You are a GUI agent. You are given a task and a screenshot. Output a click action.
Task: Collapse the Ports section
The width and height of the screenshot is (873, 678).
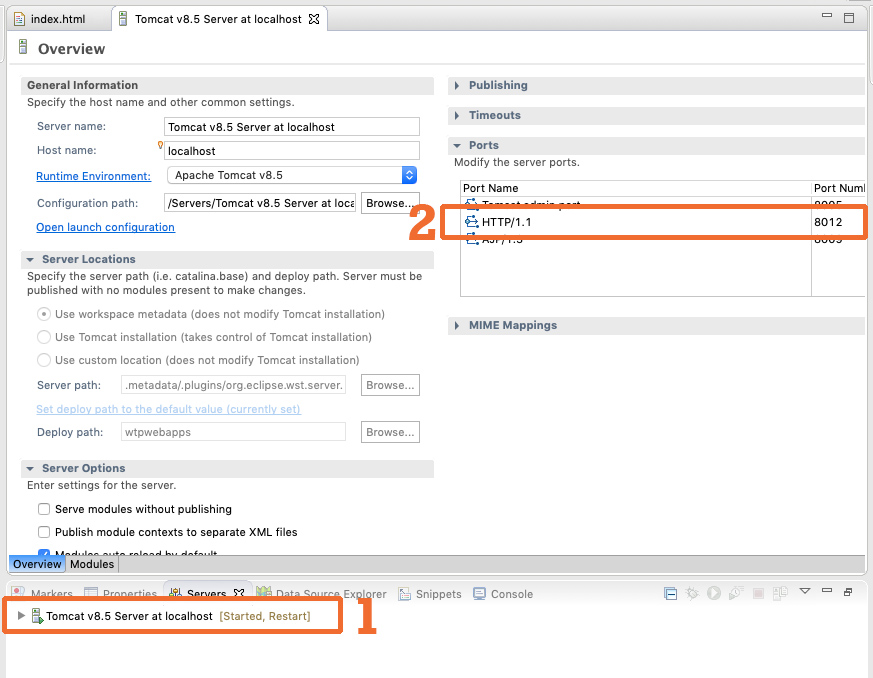pos(457,145)
